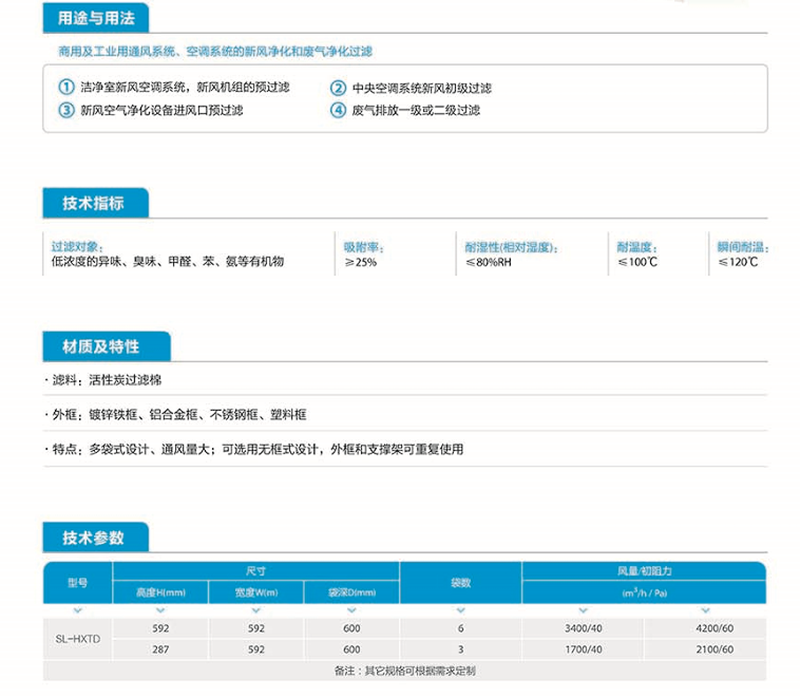The image size is (800, 697).
Task: Click the ③ icon beside 新风空气净化设备进风口预过滤
Action: coord(63,112)
